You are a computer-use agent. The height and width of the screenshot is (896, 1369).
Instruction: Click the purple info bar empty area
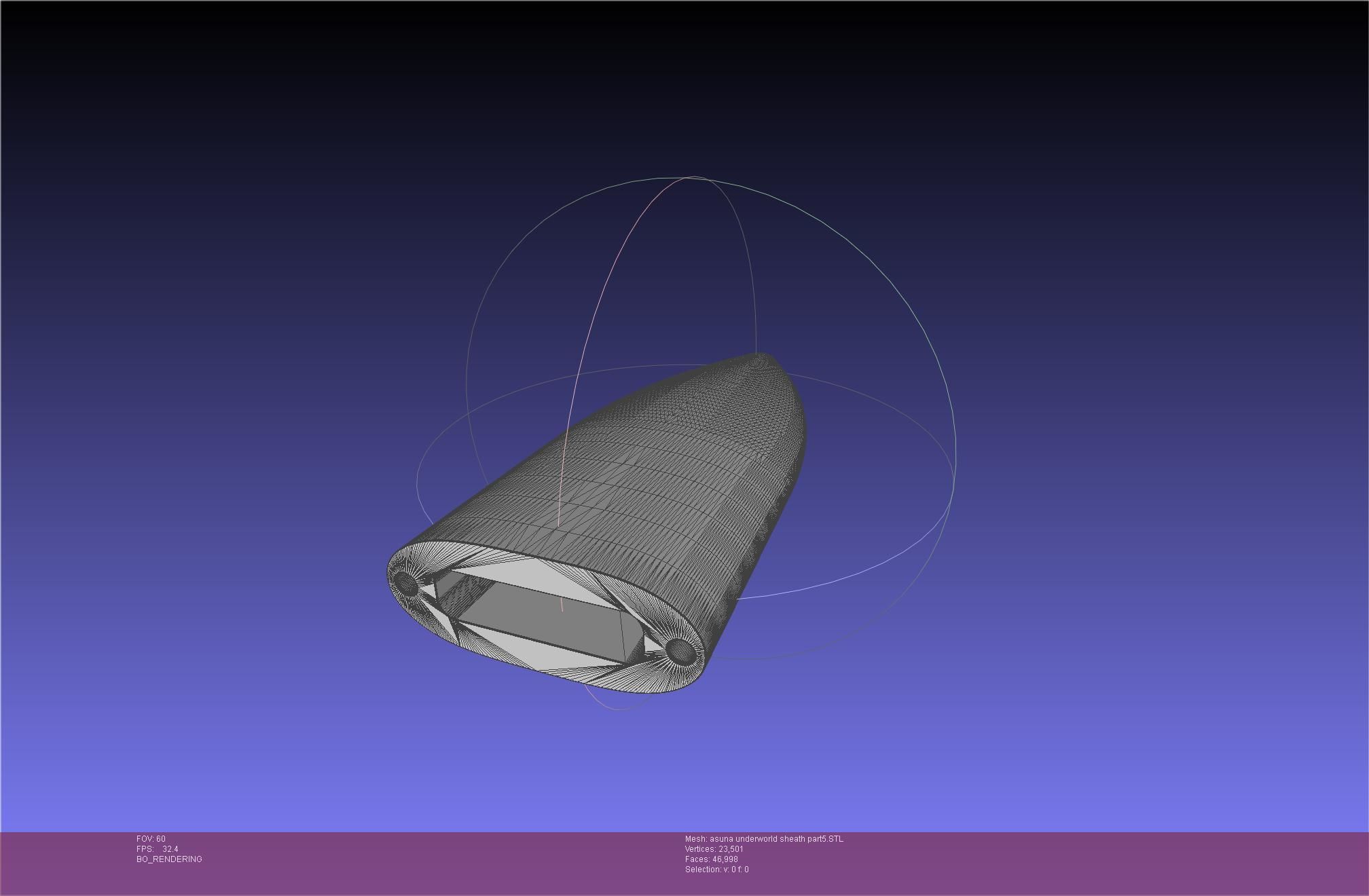1087,862
